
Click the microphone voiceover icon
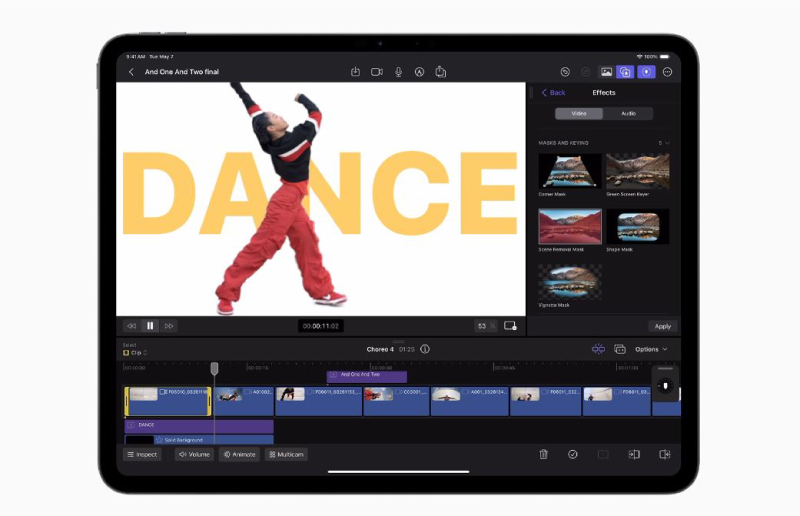coord(398,72)
